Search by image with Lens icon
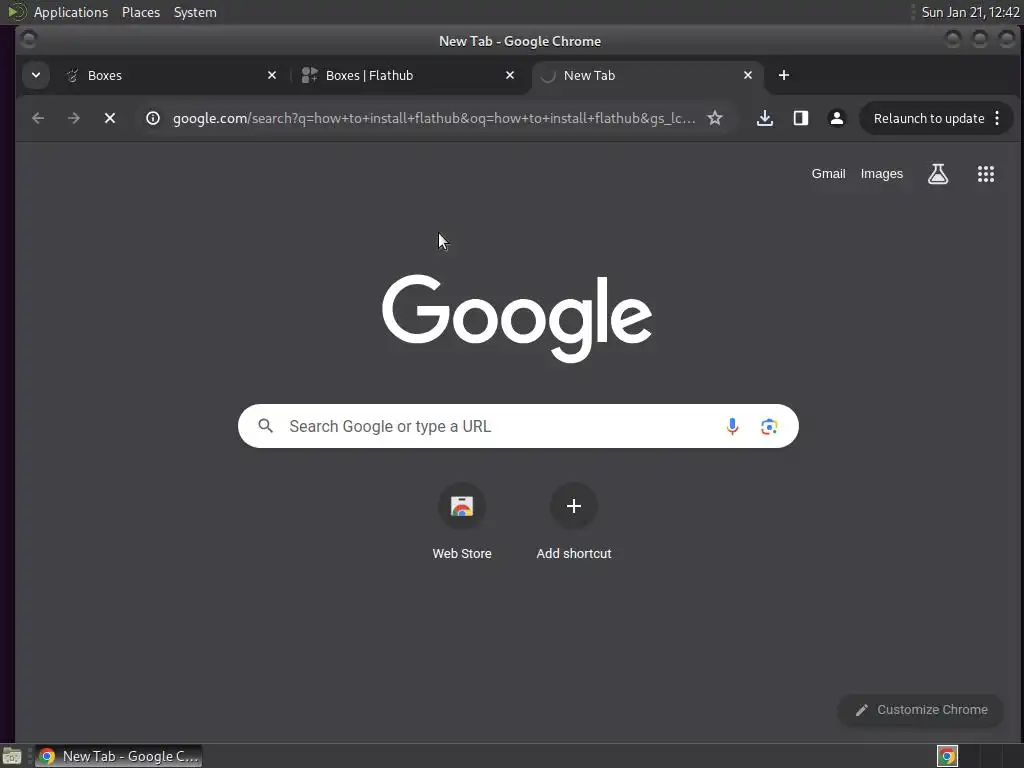Viewport: 1024px width, 768px height. click(x=769, y=426)
